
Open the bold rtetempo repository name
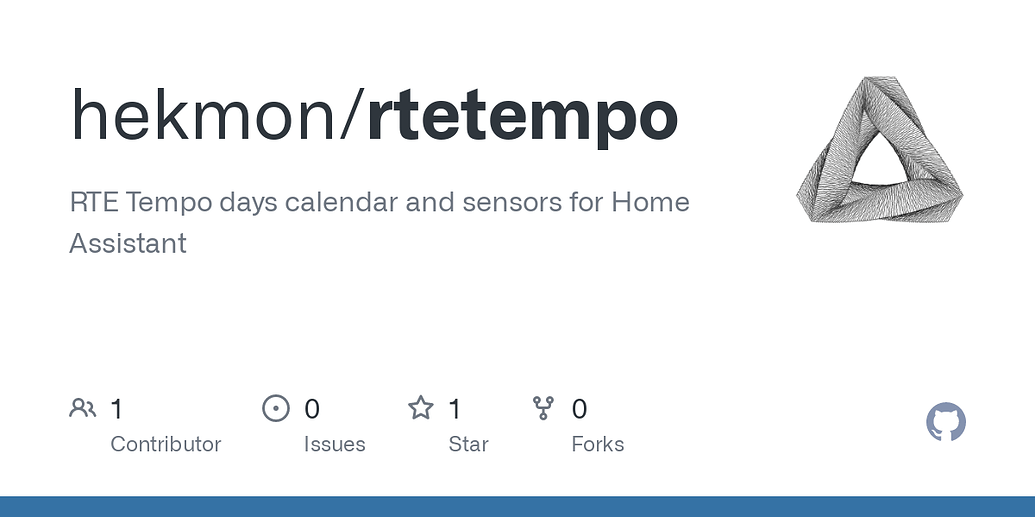[x=522, y=116]
